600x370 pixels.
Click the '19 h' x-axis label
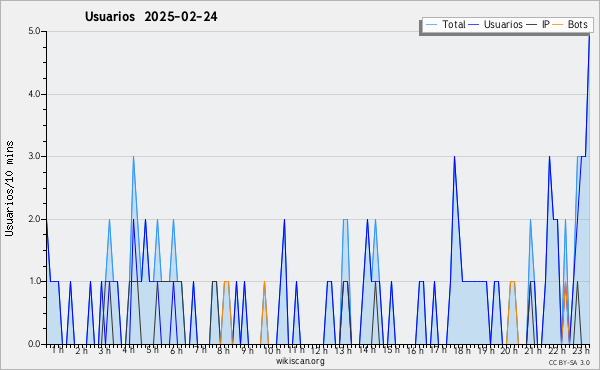pyautogui.click(x=486, y=351)
